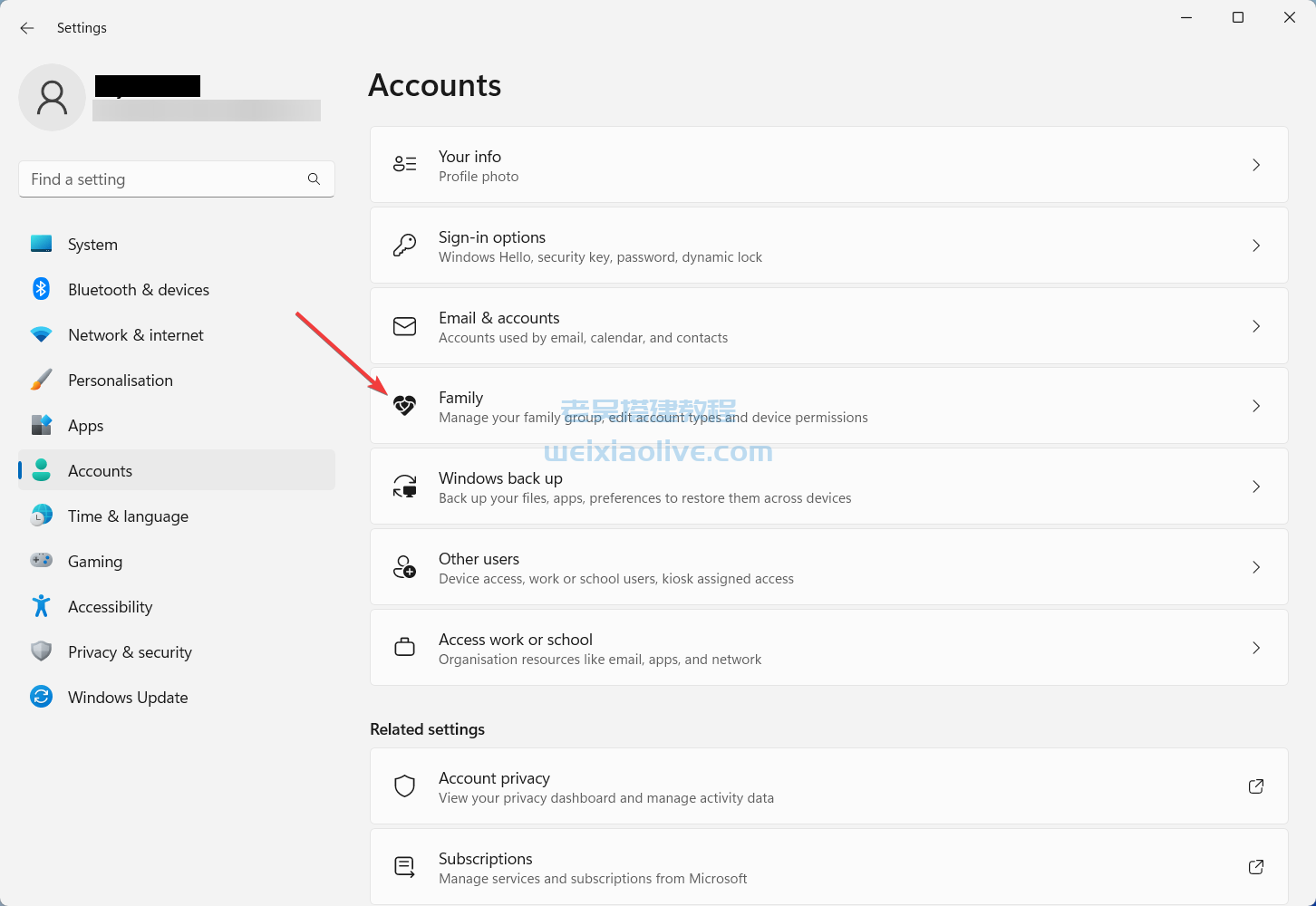This screenshot has height=906, width=1316.
Task: Open the Your info title text
Action: coord(469,157)
